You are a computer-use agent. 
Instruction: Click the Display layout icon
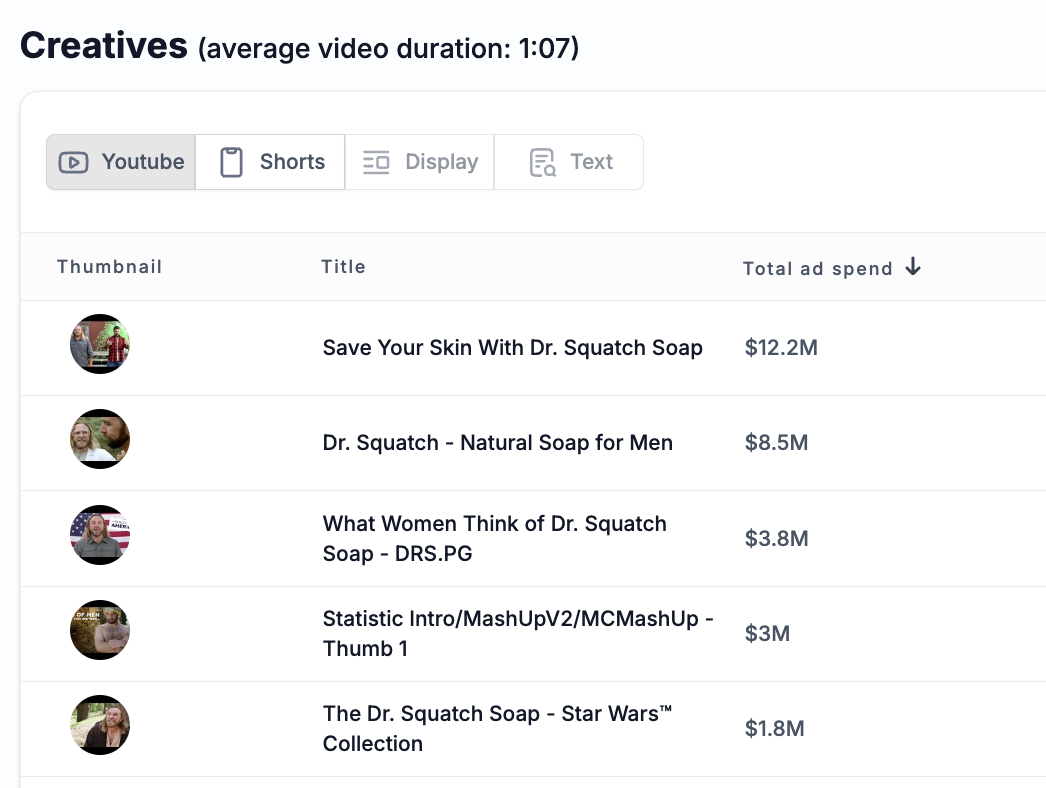[x=376, y=162]
